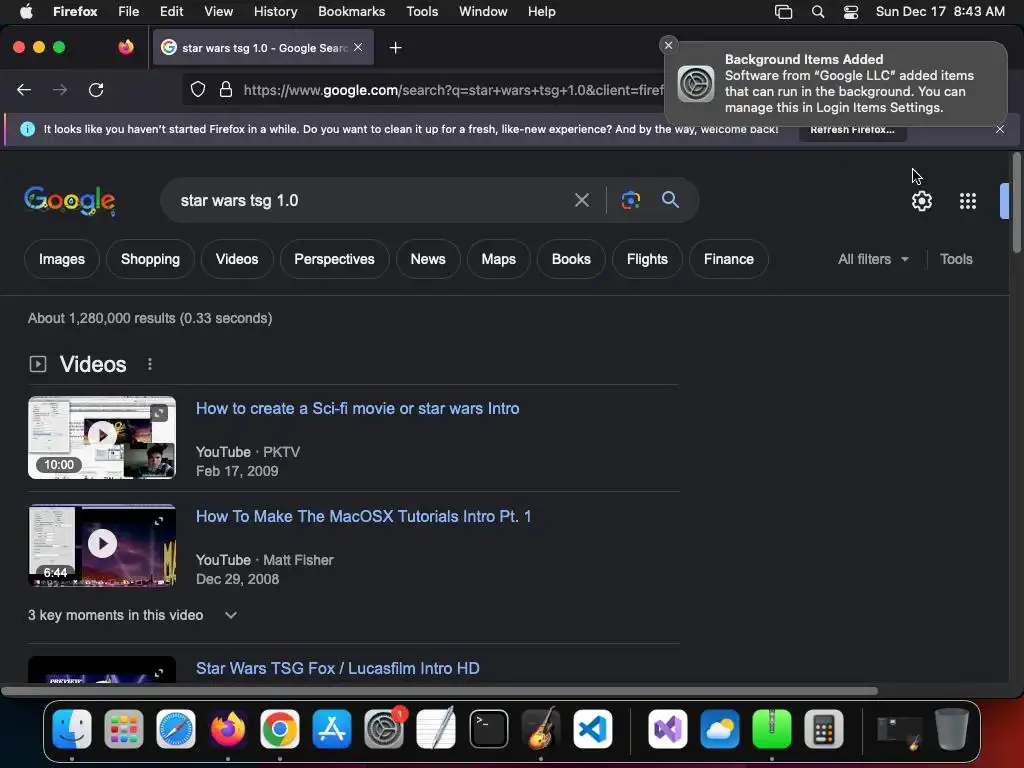Open the Bookmarks menu
Viewport: 1024px width, 768px height.
pos(351,11)
